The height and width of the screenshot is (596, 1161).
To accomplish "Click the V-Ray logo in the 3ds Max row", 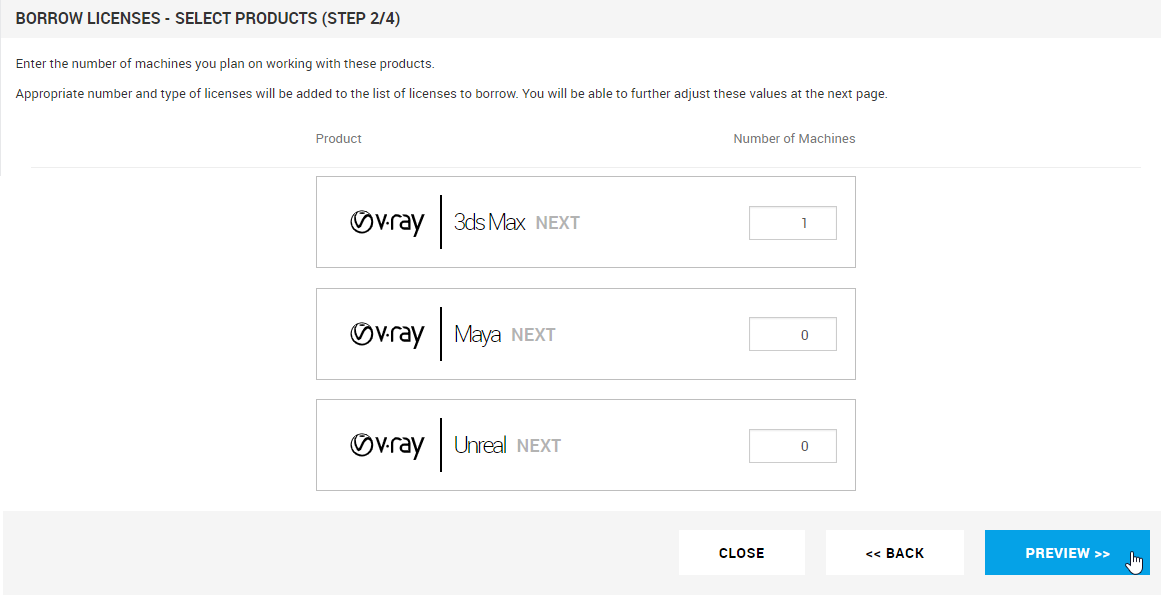I will click(x=387, y=222).
